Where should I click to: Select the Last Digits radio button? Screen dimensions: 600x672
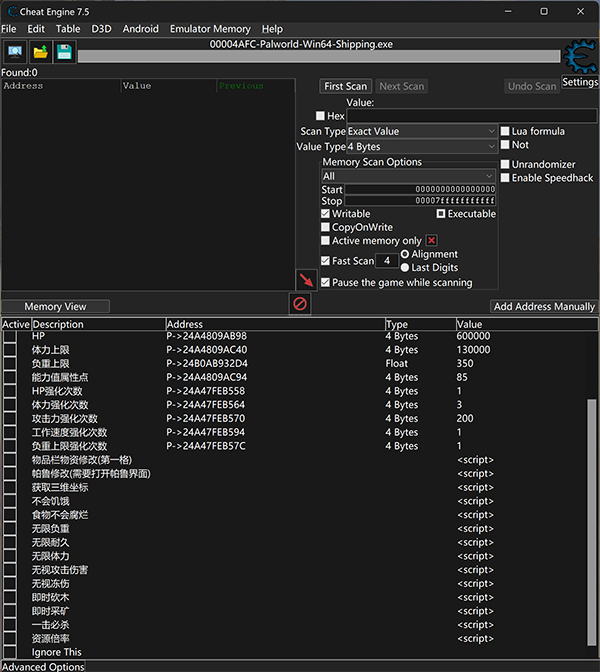pyautogui.click(x=405, y=267)
